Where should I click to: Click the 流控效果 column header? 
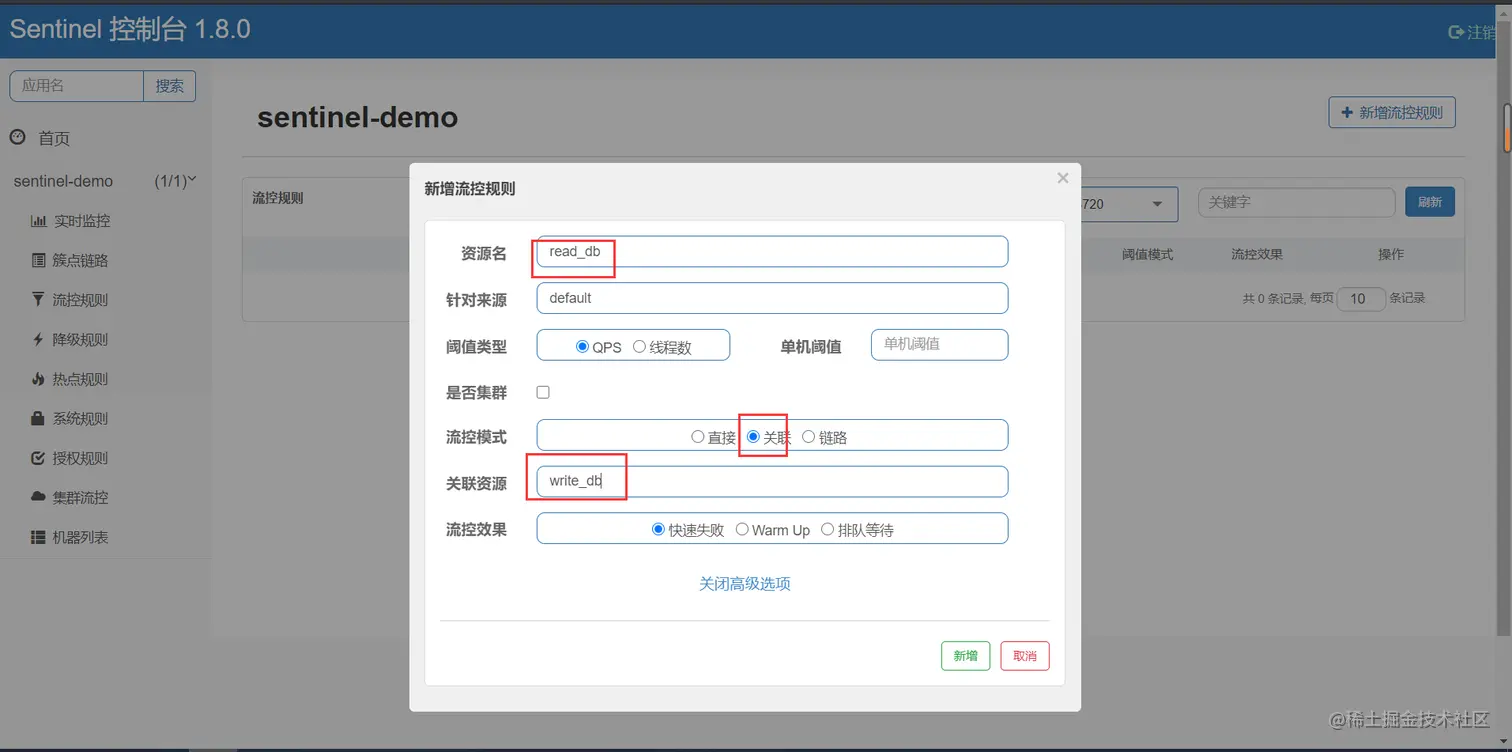click(x=1257, y=255)
